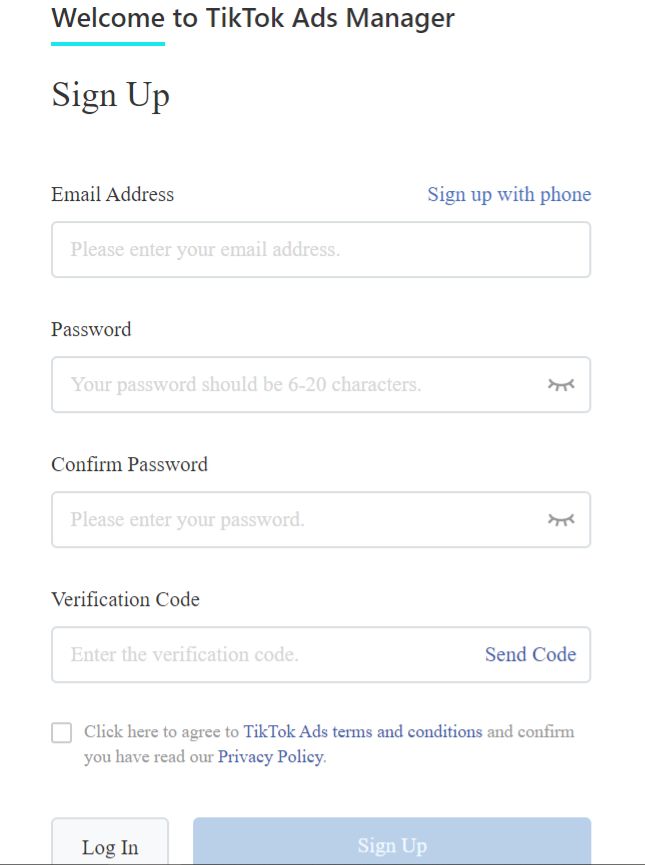
Task: Check the terms and conditions agreement box
Action: (62, 733)
